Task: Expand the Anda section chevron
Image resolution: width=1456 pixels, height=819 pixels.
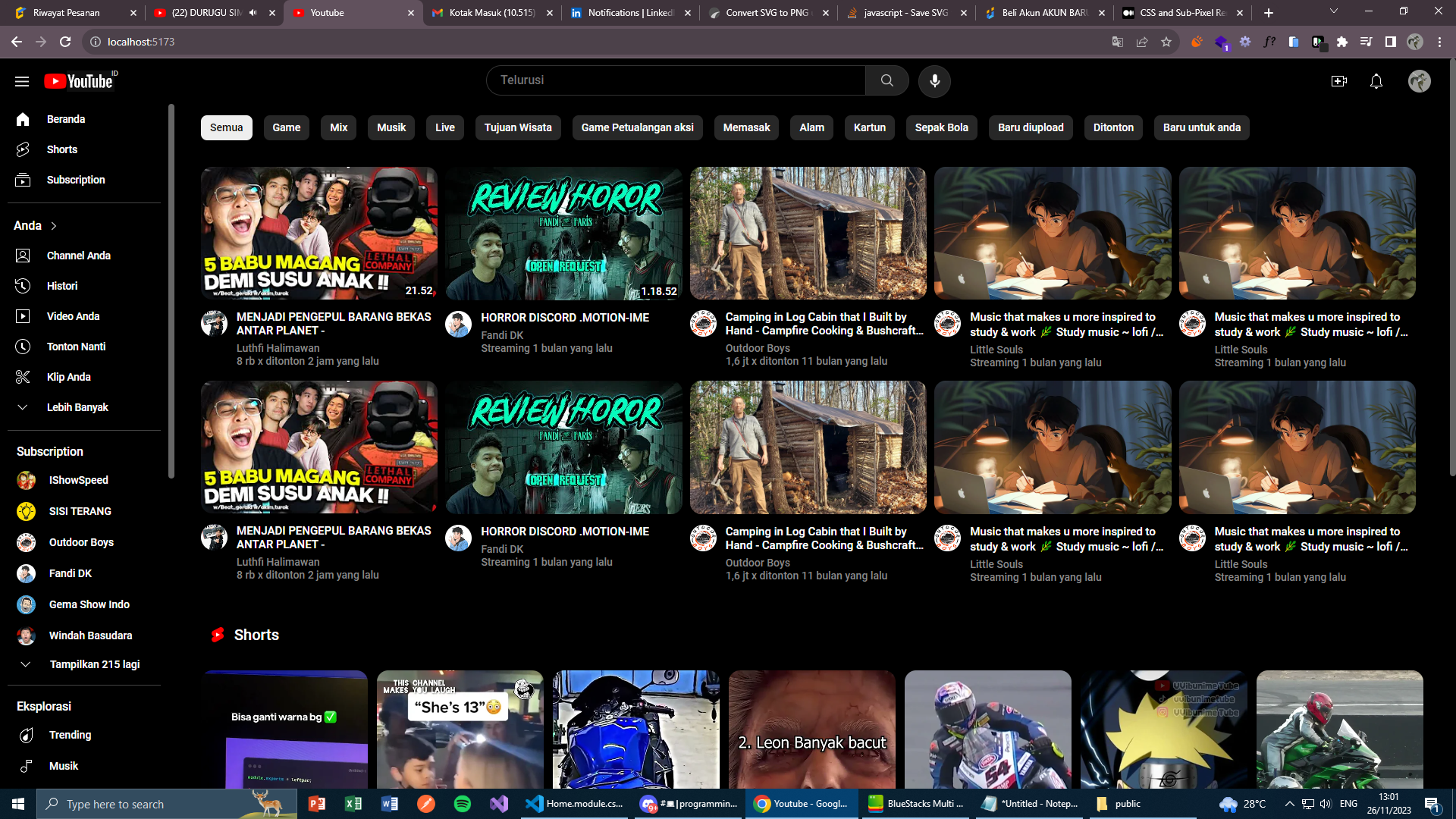Action: click(54, 226)
